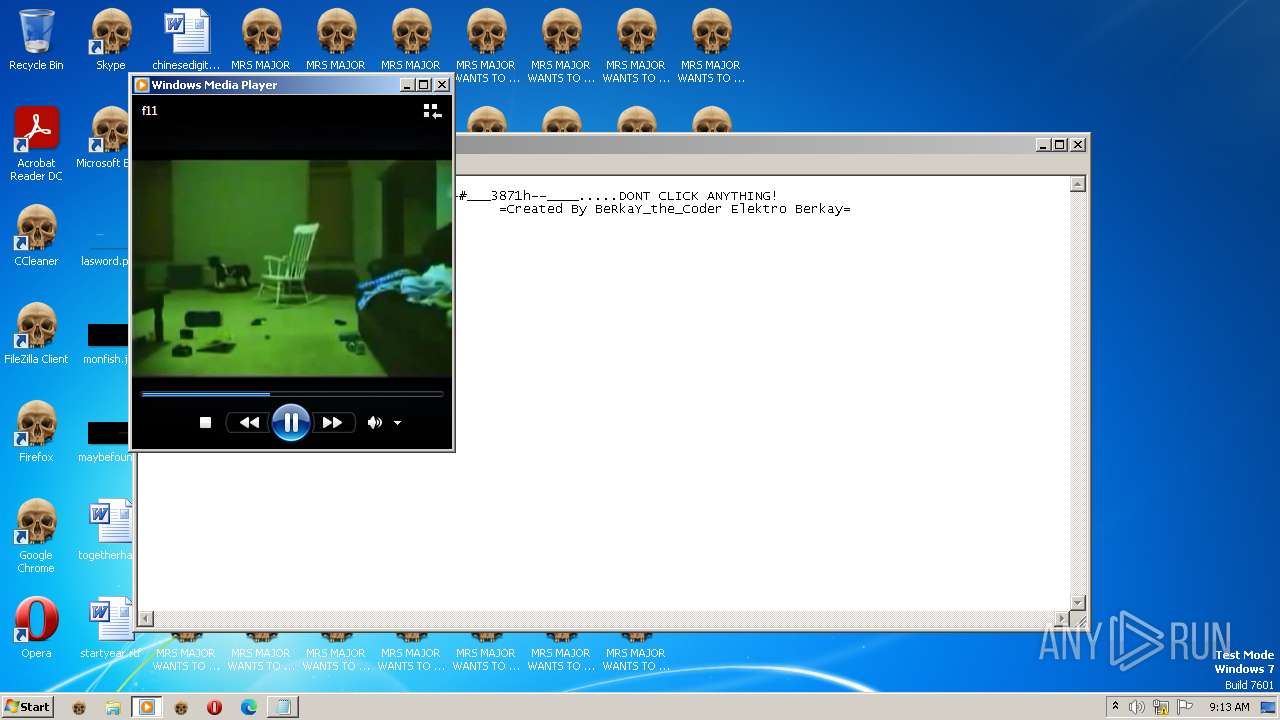Click the Previous (rewind) button in Media Player

coord(249,423)
